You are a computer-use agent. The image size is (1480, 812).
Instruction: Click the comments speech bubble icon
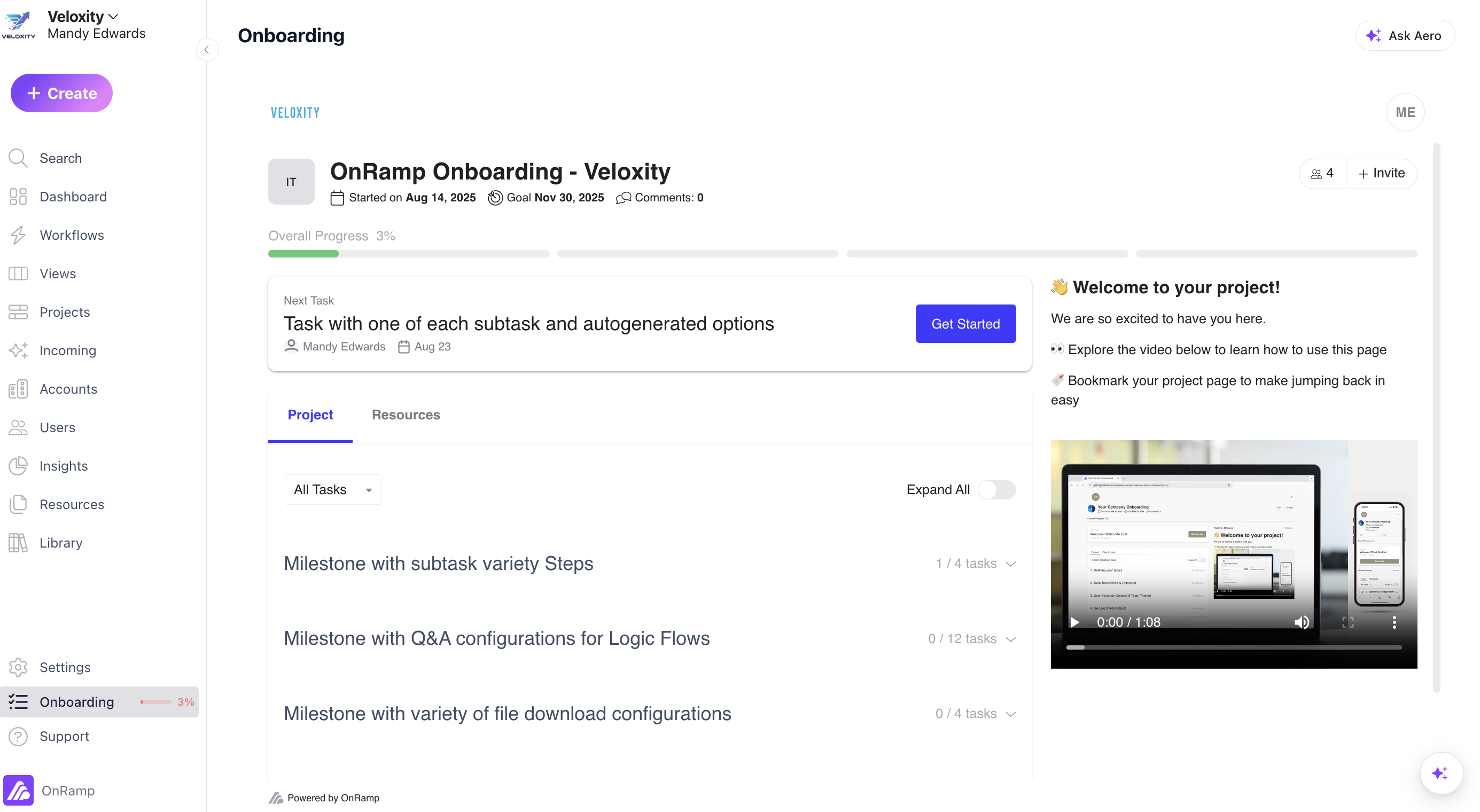tap(624, 198)
